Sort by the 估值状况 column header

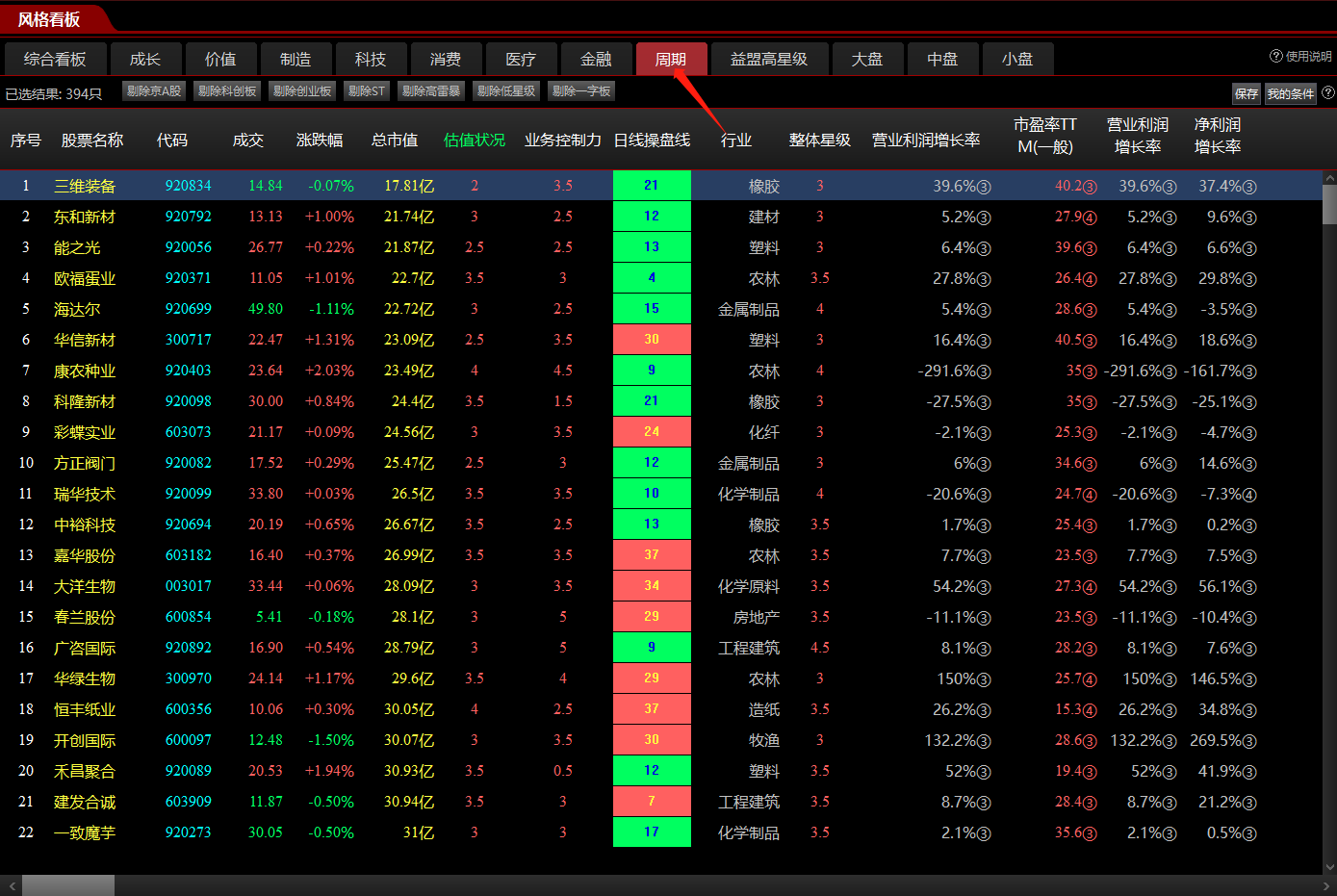[474, 141]
